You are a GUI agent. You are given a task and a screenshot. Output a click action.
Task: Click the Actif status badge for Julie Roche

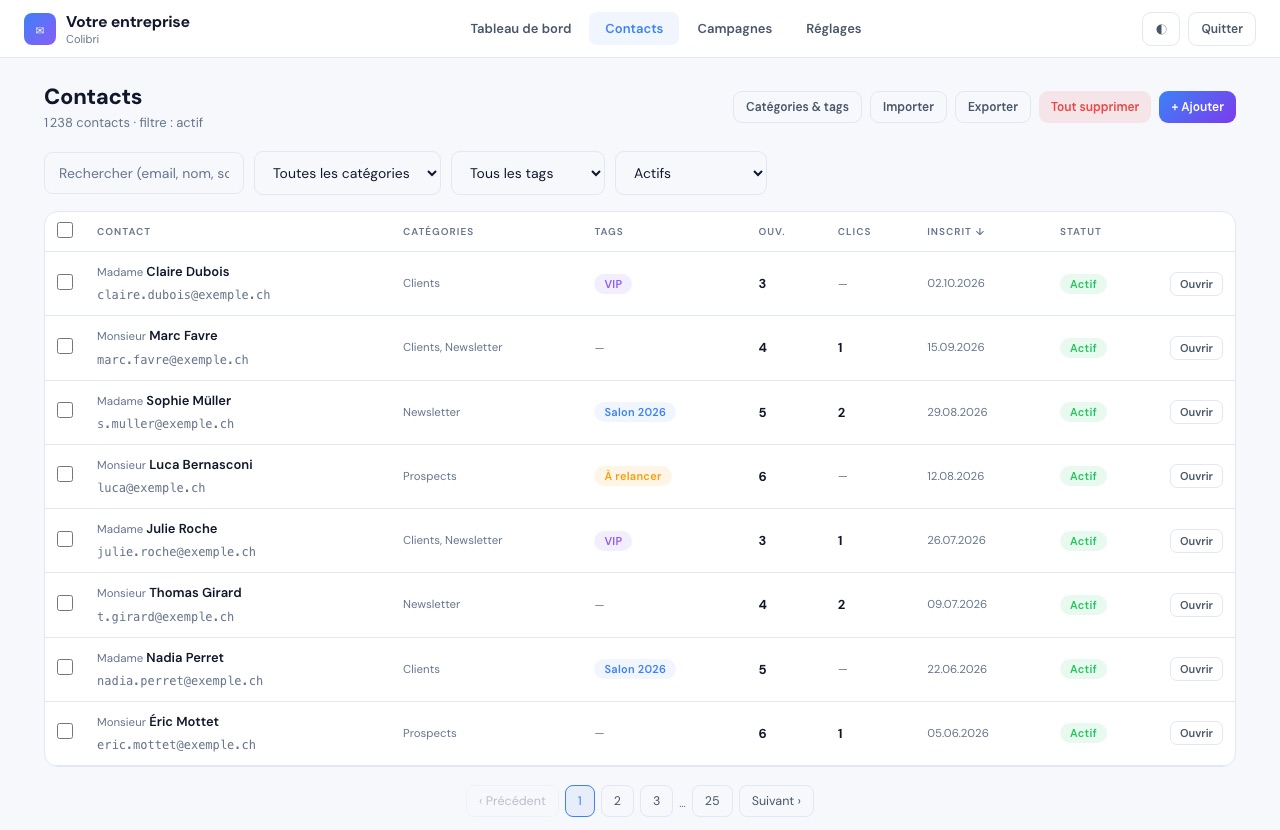click(1083, 541)
